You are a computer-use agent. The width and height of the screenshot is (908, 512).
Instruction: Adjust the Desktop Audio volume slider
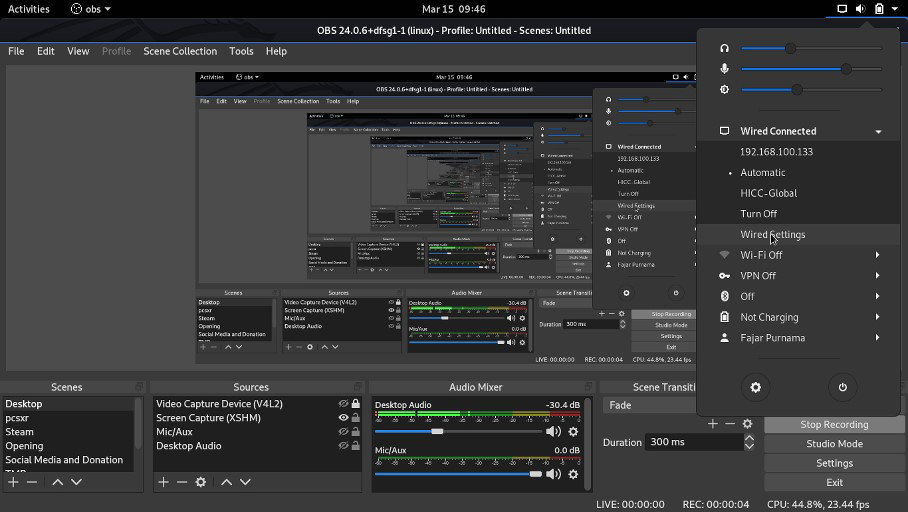point(457,431)
